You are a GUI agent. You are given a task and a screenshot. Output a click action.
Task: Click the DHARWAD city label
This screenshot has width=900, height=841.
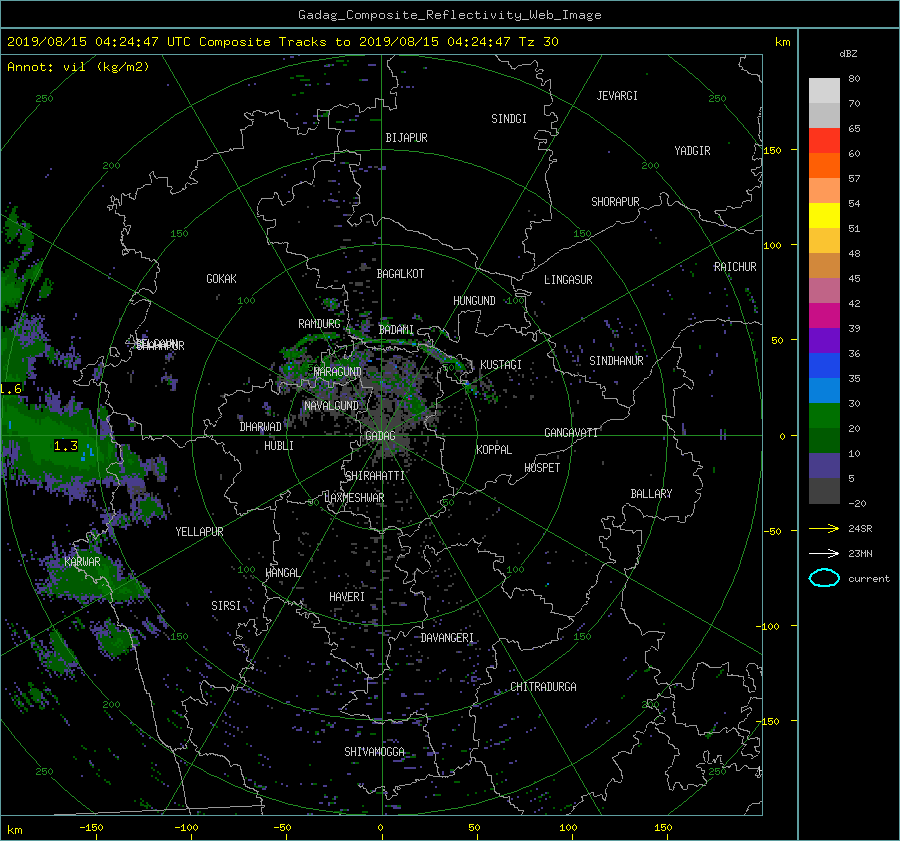pos(260,427)
